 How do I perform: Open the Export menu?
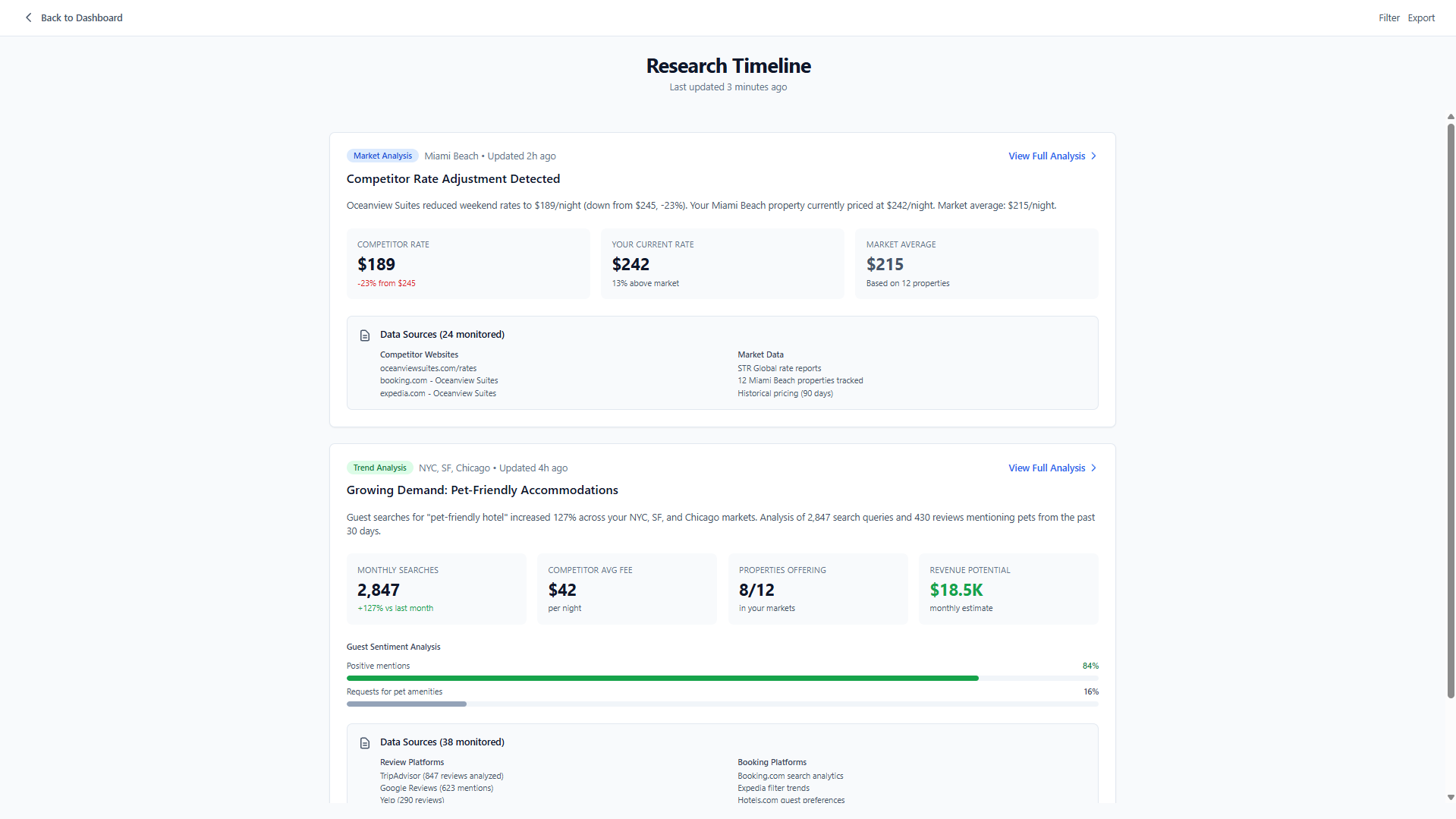pos(1420,17)
